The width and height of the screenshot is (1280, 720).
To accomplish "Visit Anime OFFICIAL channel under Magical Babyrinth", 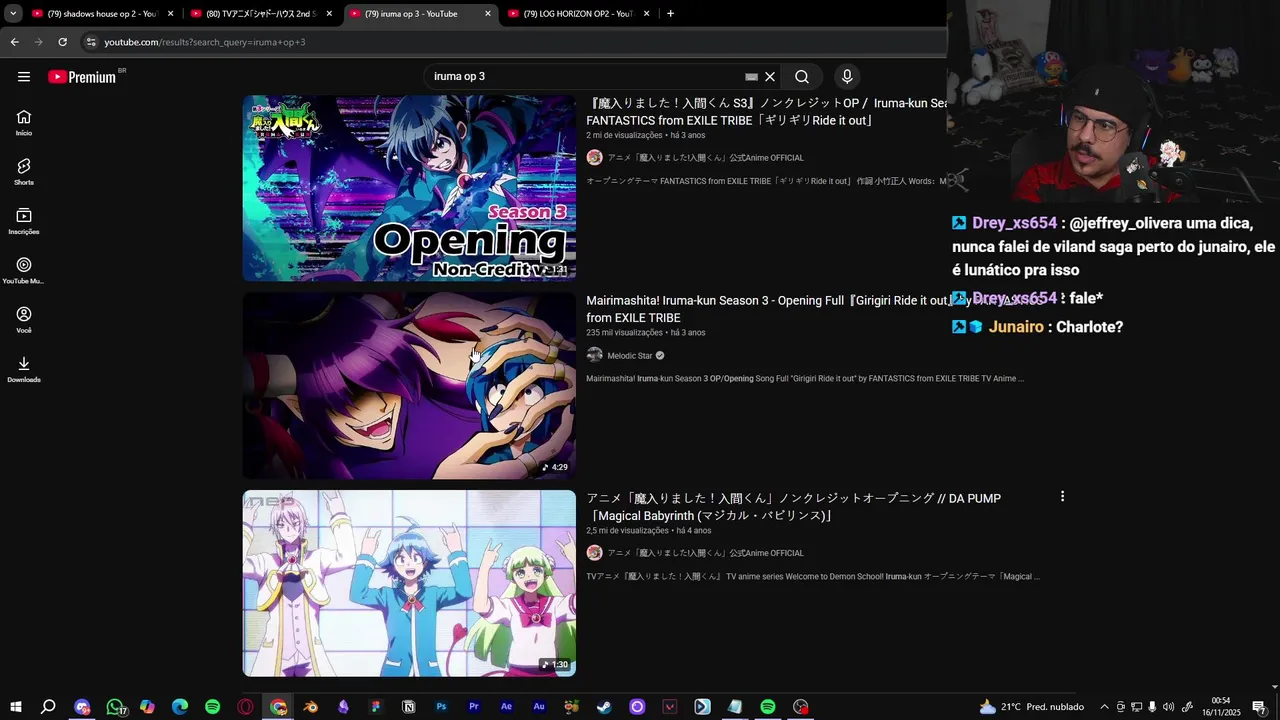I will [x=705, y=553].
